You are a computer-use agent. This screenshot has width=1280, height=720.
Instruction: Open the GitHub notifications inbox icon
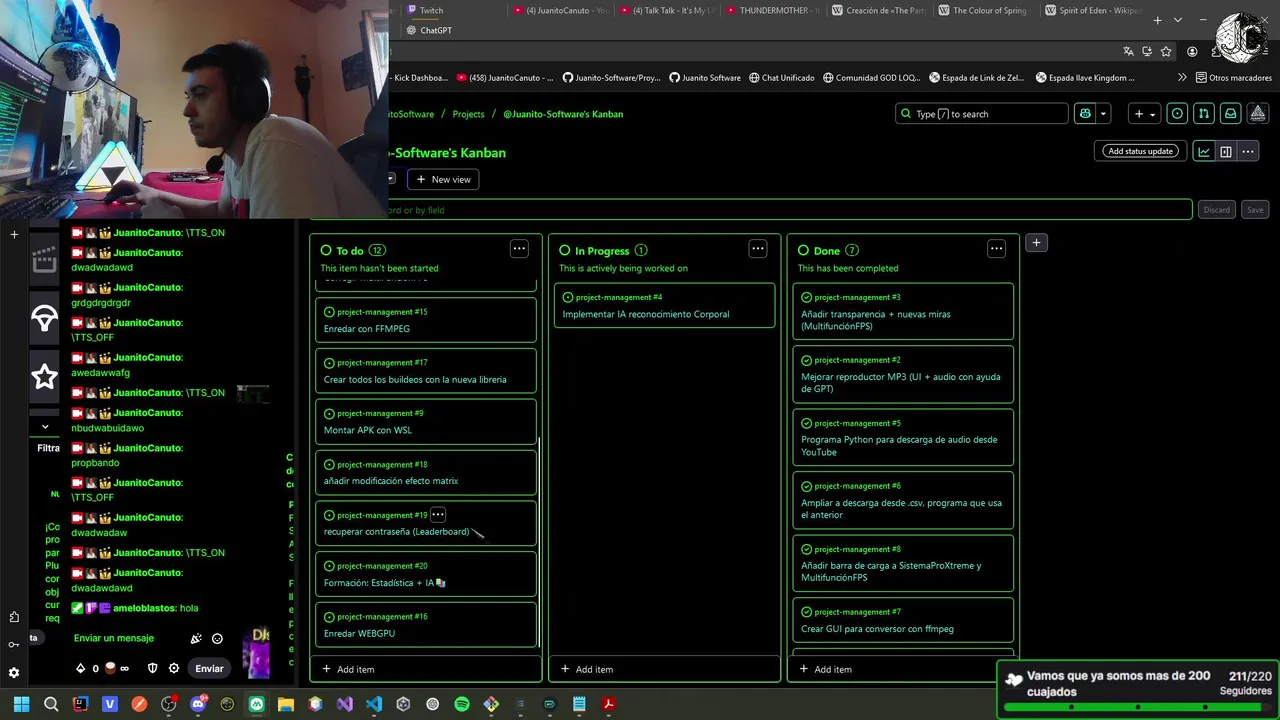[x=1231, y=114]
